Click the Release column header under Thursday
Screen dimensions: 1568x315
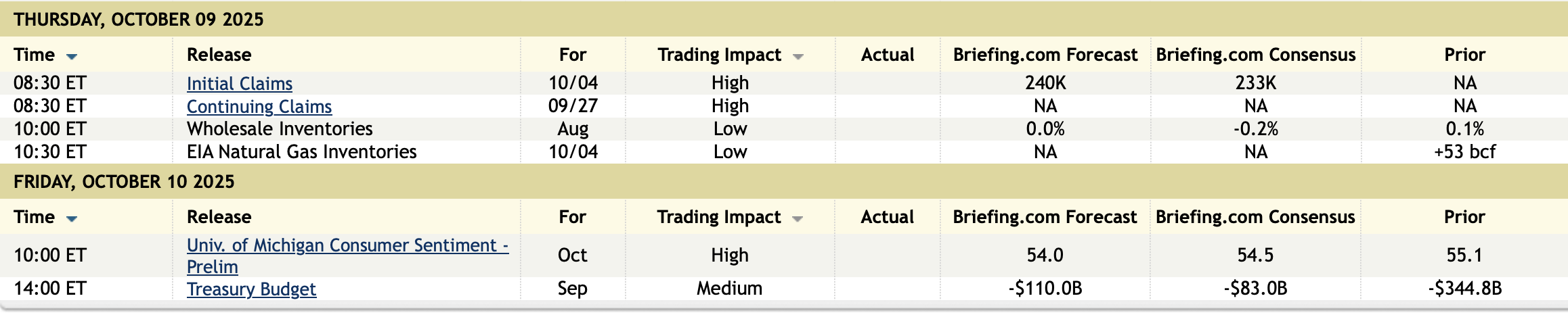click(x=219, y=55)
